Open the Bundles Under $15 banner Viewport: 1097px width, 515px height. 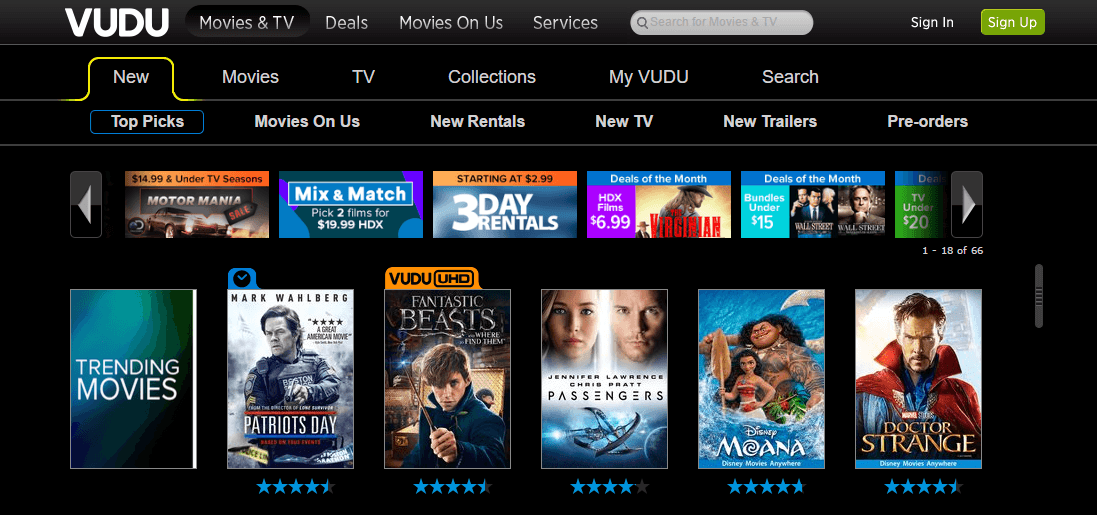(x=812, y=204)
